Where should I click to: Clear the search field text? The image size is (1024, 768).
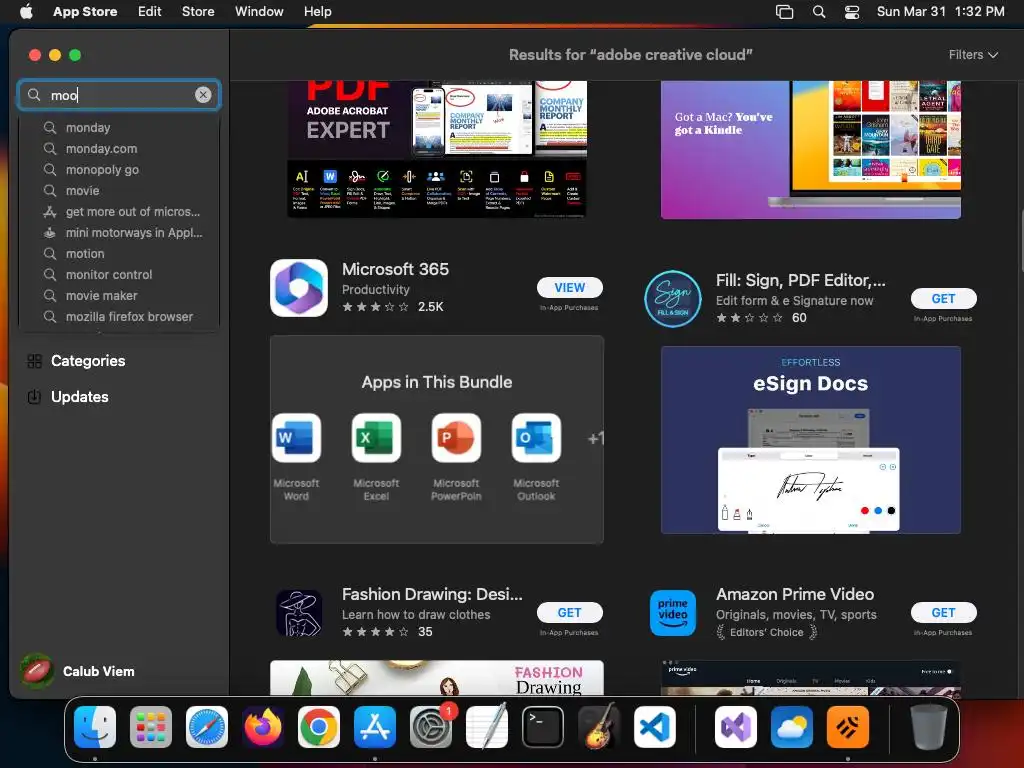[203, 95]
